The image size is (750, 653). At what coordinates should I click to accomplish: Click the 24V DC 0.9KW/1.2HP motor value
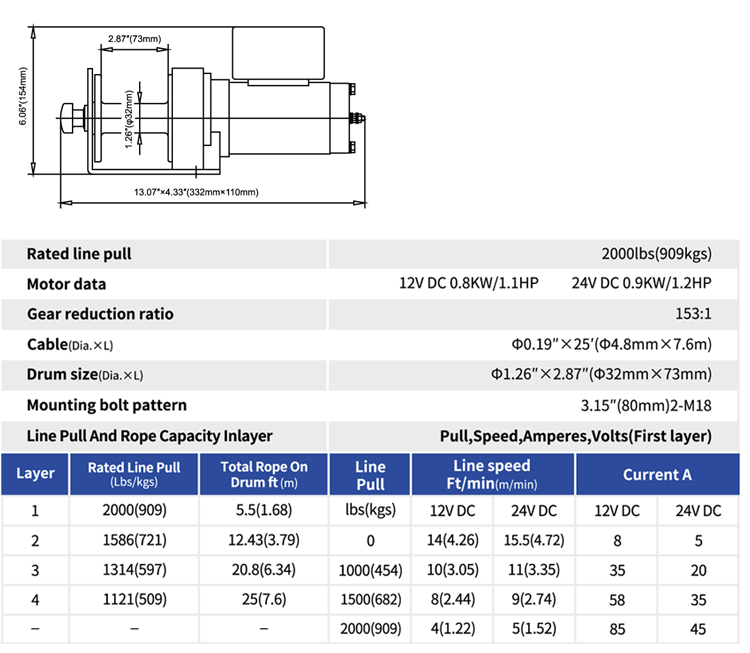(641, 284)
